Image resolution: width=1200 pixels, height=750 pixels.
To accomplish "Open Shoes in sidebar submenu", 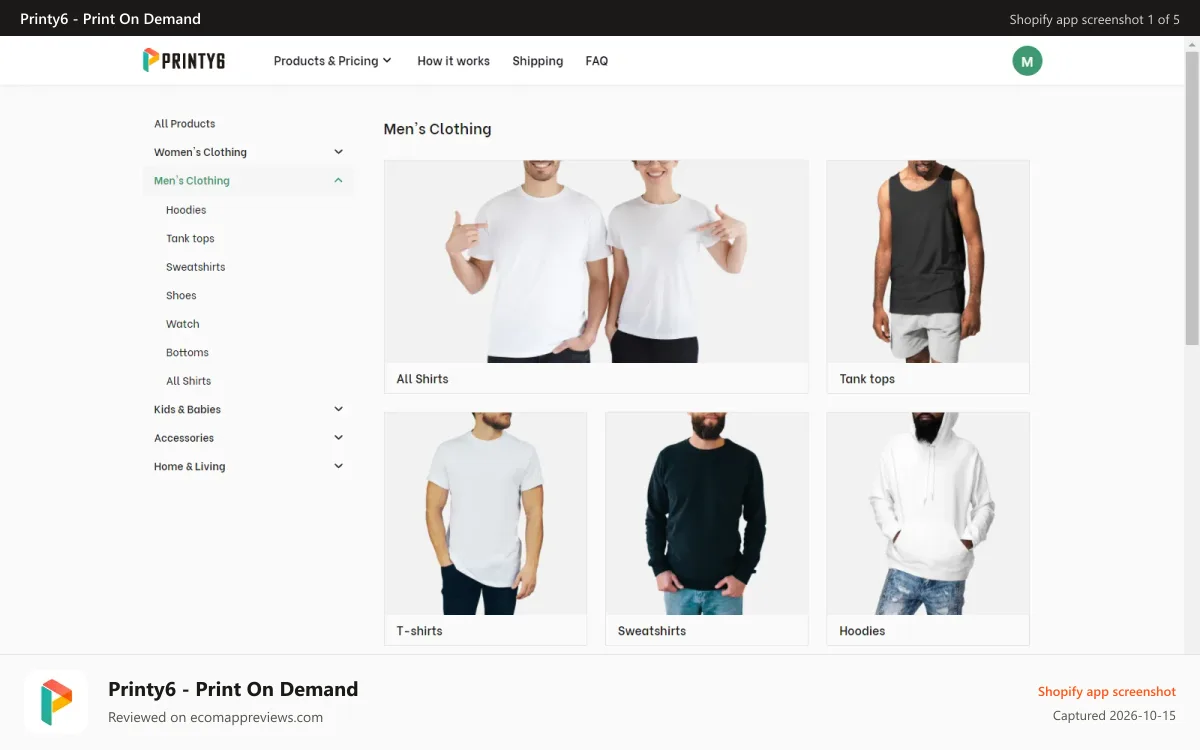I will [x=181, y=295].
